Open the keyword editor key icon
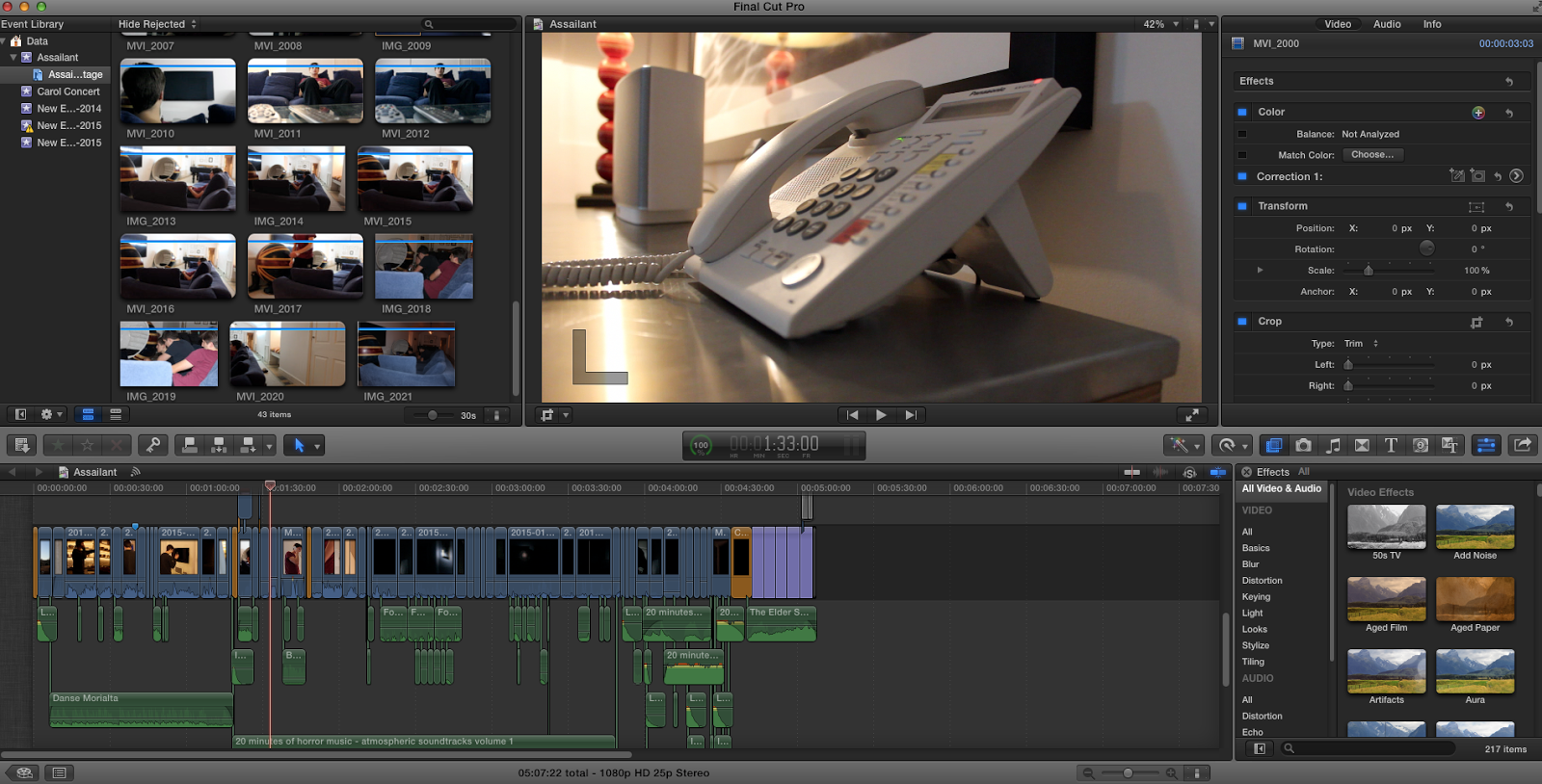 click(x=152, y=445)
